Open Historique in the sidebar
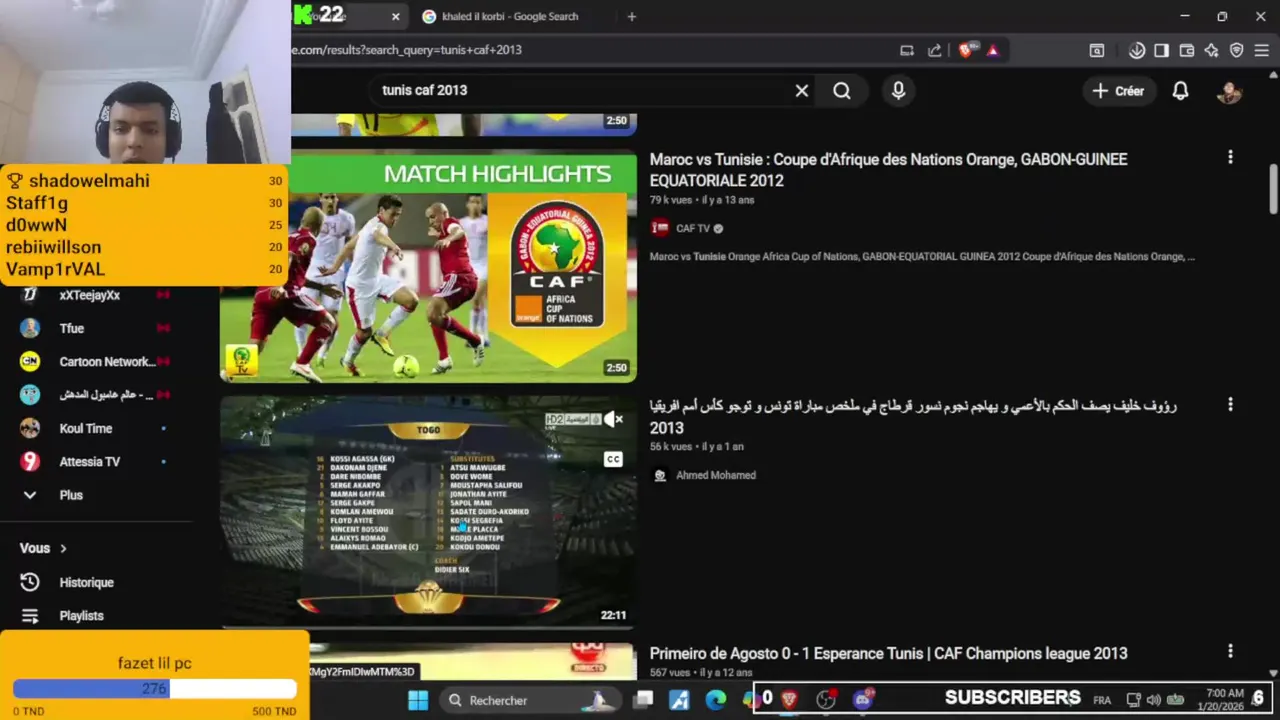The width and height of the screenshot is (1280, 720). click(x=86, y=582)
